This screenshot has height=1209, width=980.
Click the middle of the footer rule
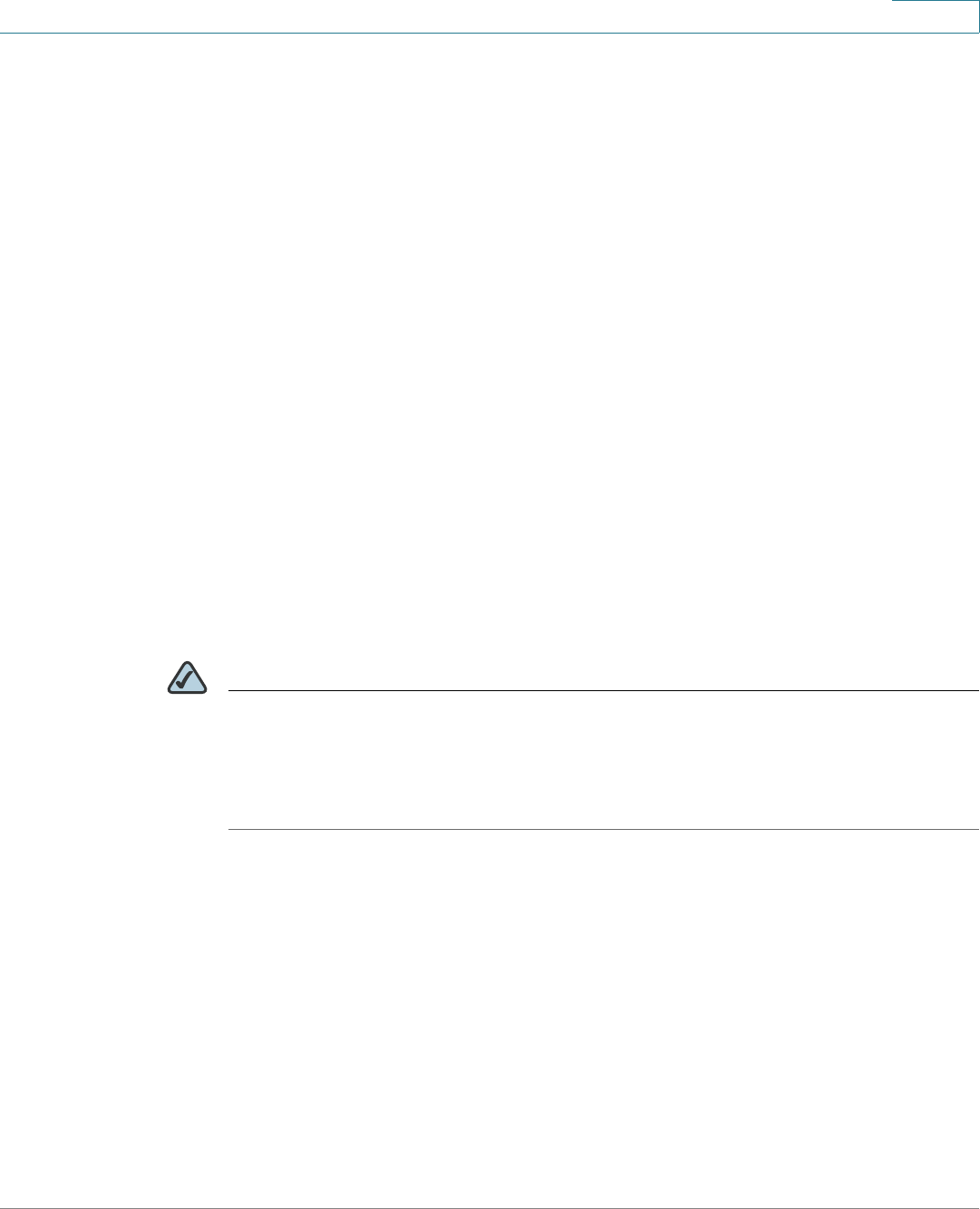point(490,1208)
